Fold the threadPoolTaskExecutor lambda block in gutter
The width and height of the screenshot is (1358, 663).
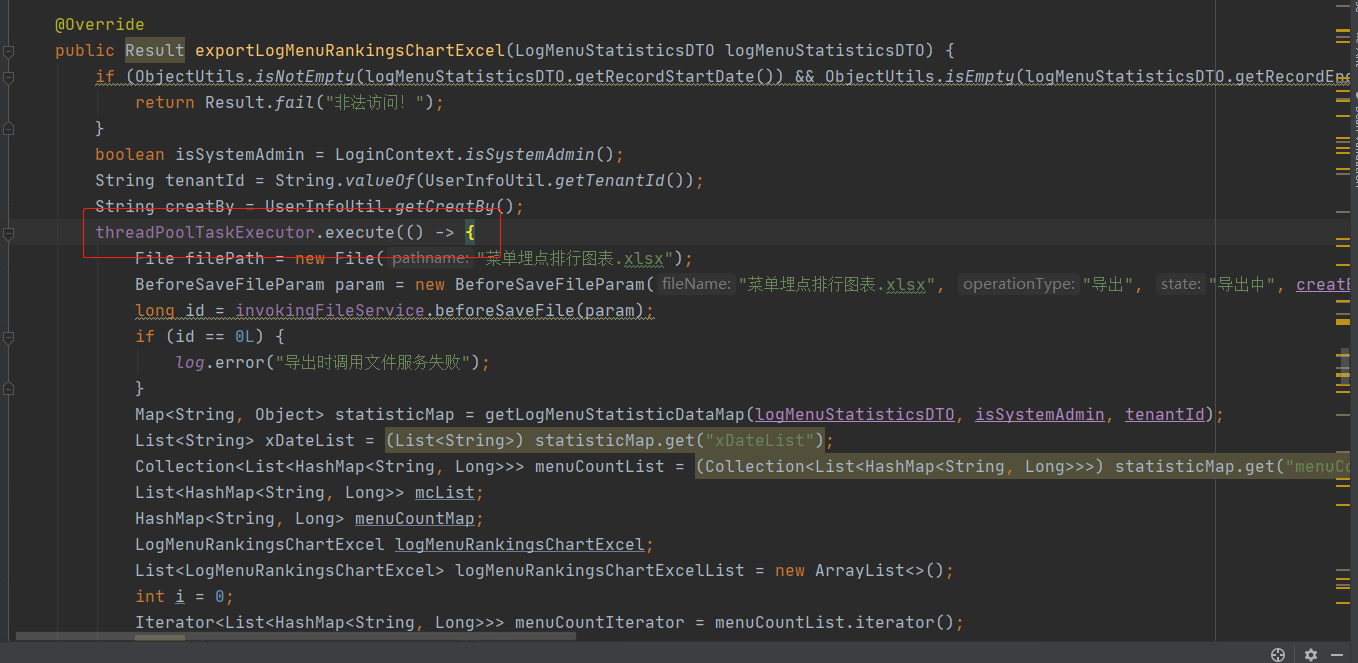(x=8, y=233)
